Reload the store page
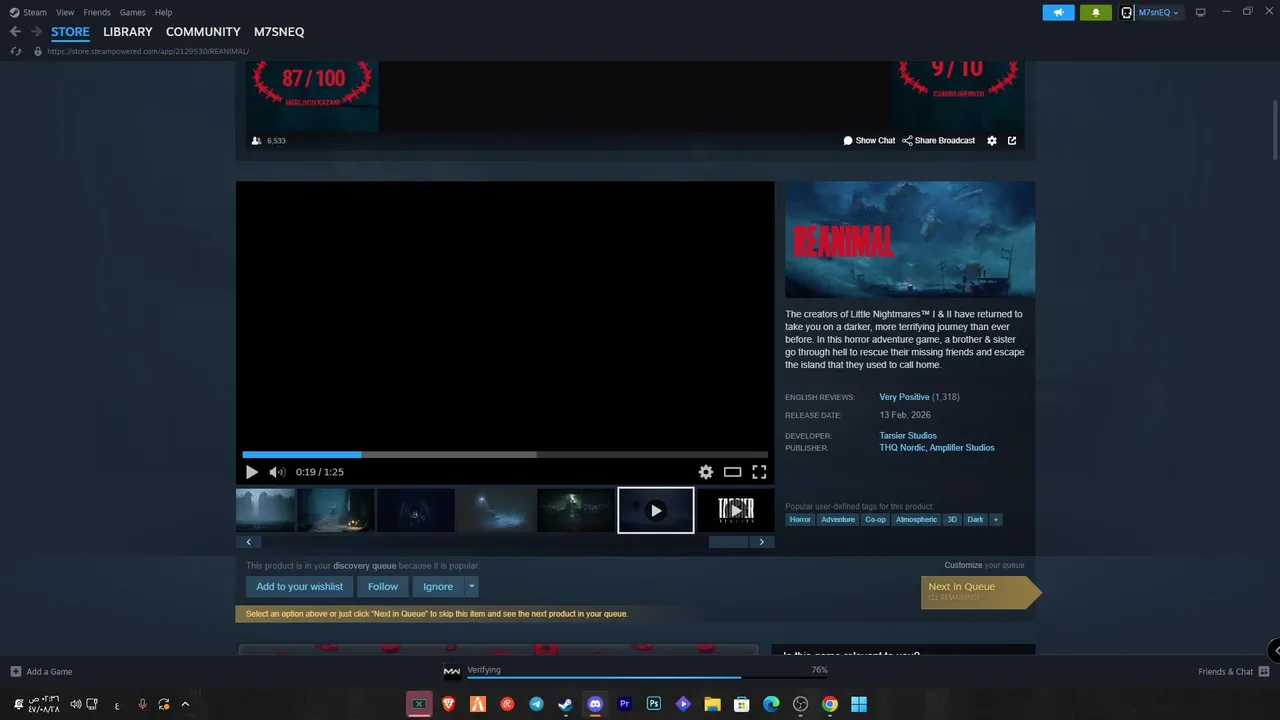The width and height of the screenshot is (1280, 720). click(15, 51)
